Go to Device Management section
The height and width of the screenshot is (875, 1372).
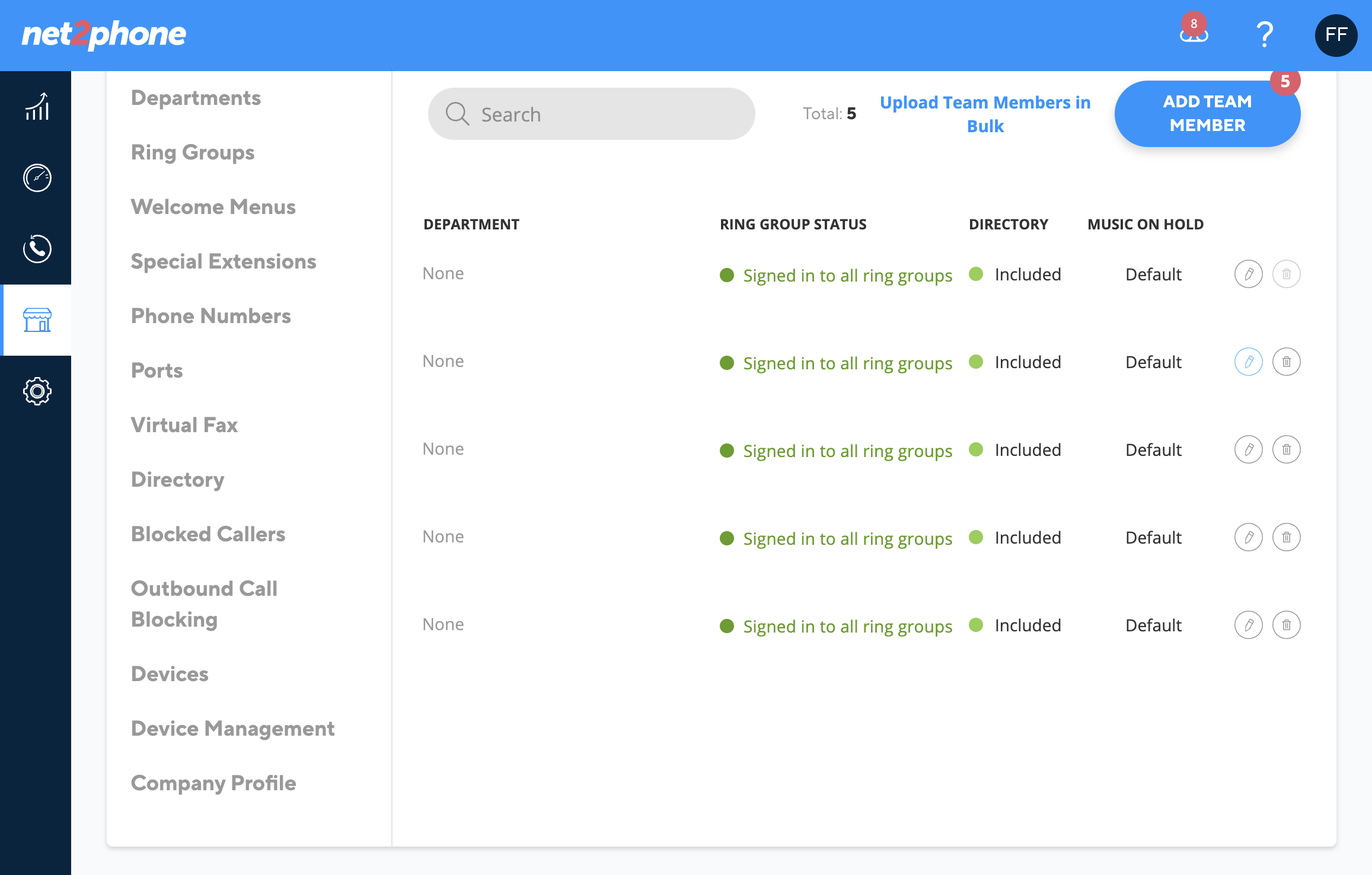[x=233, y=729]
